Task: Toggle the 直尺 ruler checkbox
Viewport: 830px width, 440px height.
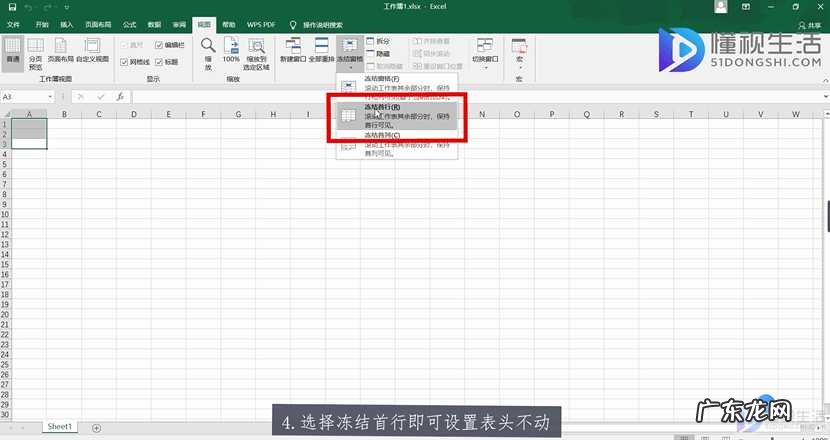Action: point(132,45)
